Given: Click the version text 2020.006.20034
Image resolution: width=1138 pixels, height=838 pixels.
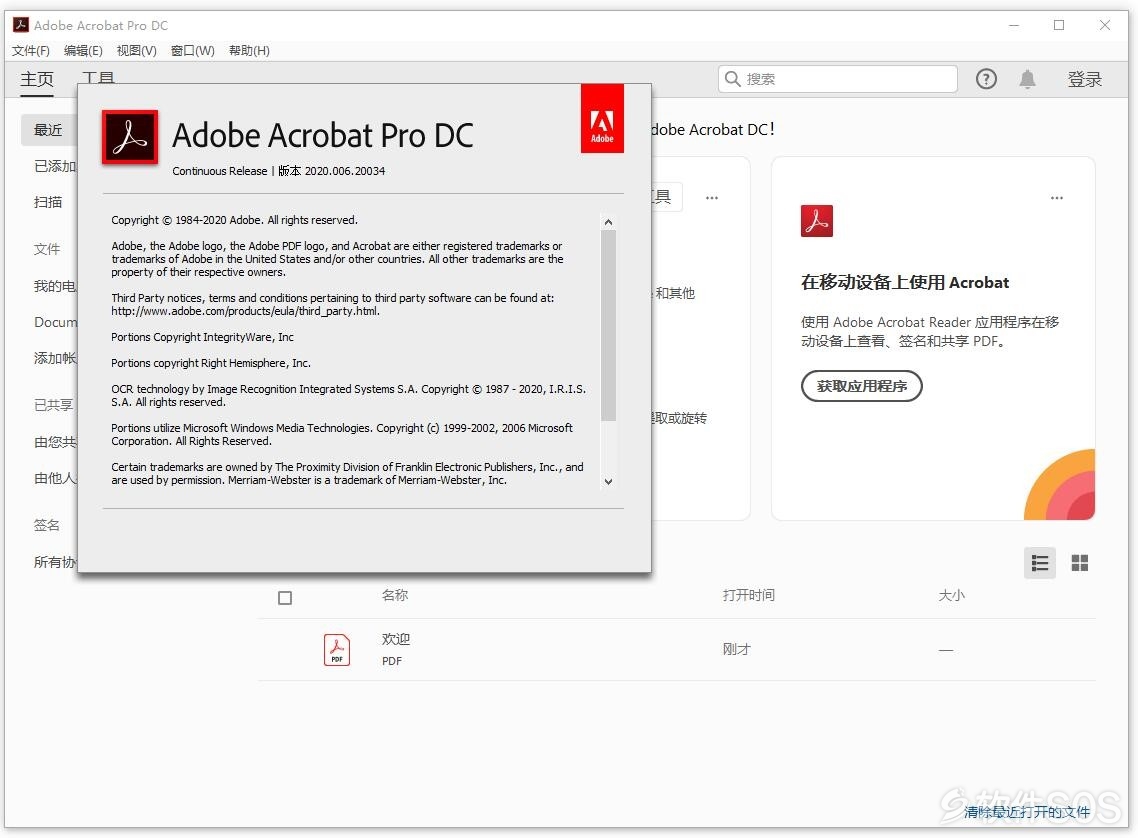Looking at the screenshot, I should (345, 171).
